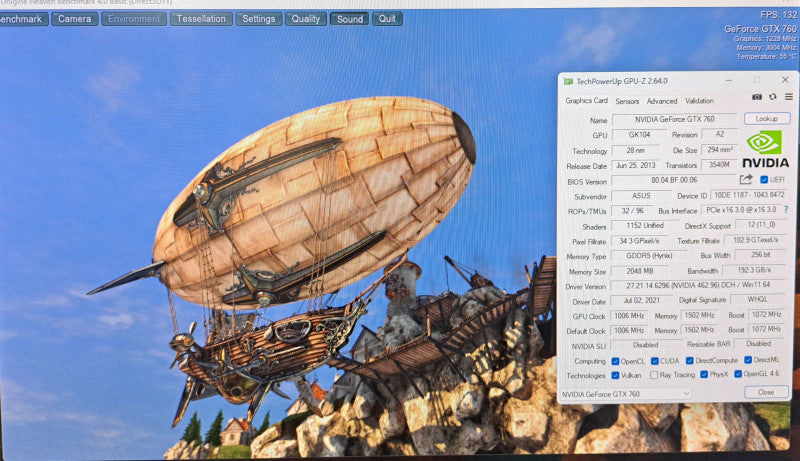Click the Driver Version field
The height and width of the screenshot is (461, 800).
pos(698,285)
